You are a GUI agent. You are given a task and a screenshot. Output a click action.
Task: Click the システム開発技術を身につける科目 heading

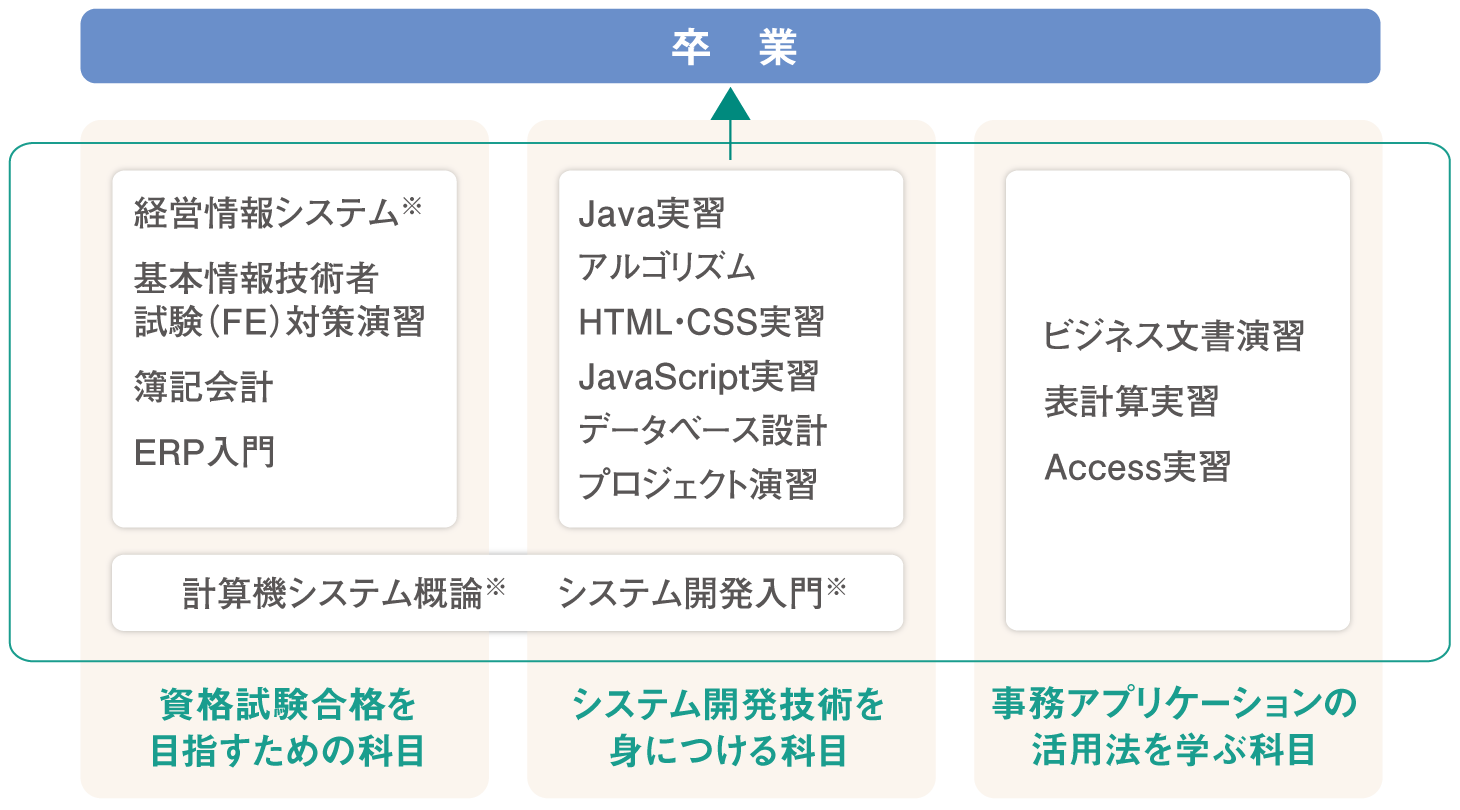pyautogui.click(x=729, y=727)
